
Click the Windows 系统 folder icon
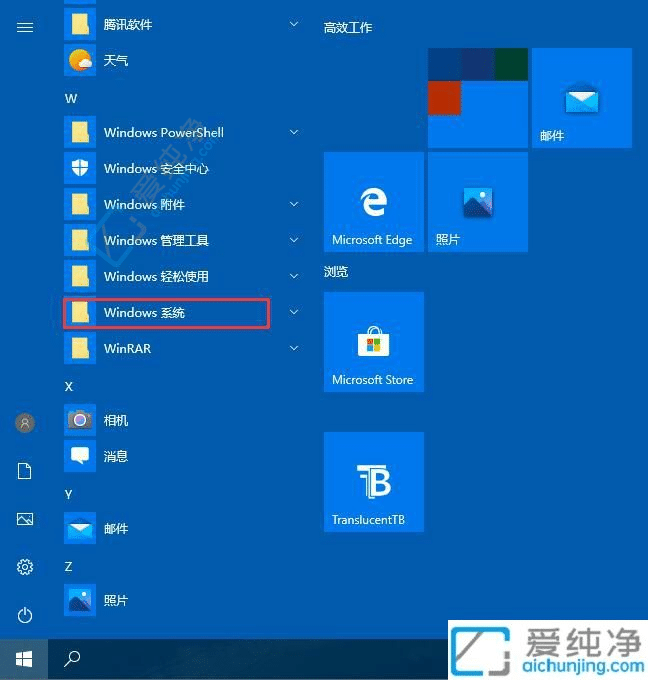tap(80, 312)
